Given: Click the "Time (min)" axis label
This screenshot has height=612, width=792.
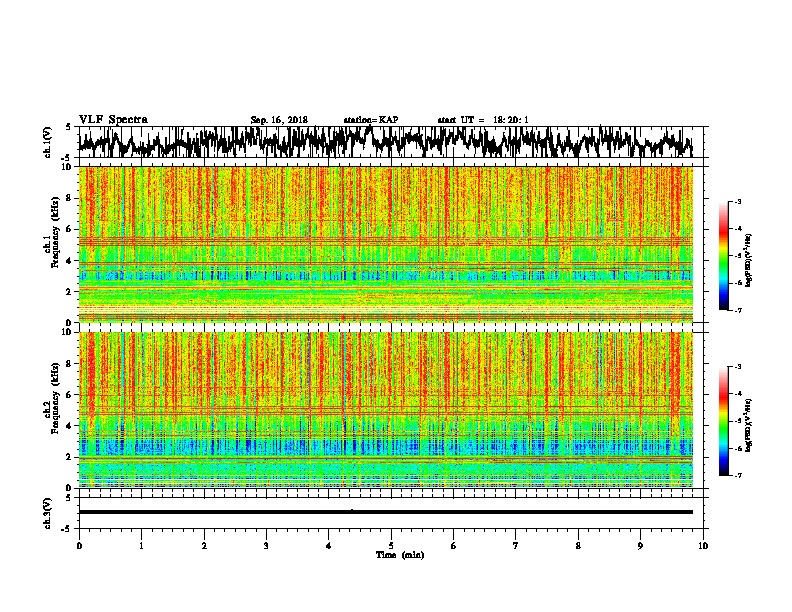Looking at the screenshot, I should [x=400, y=555].
